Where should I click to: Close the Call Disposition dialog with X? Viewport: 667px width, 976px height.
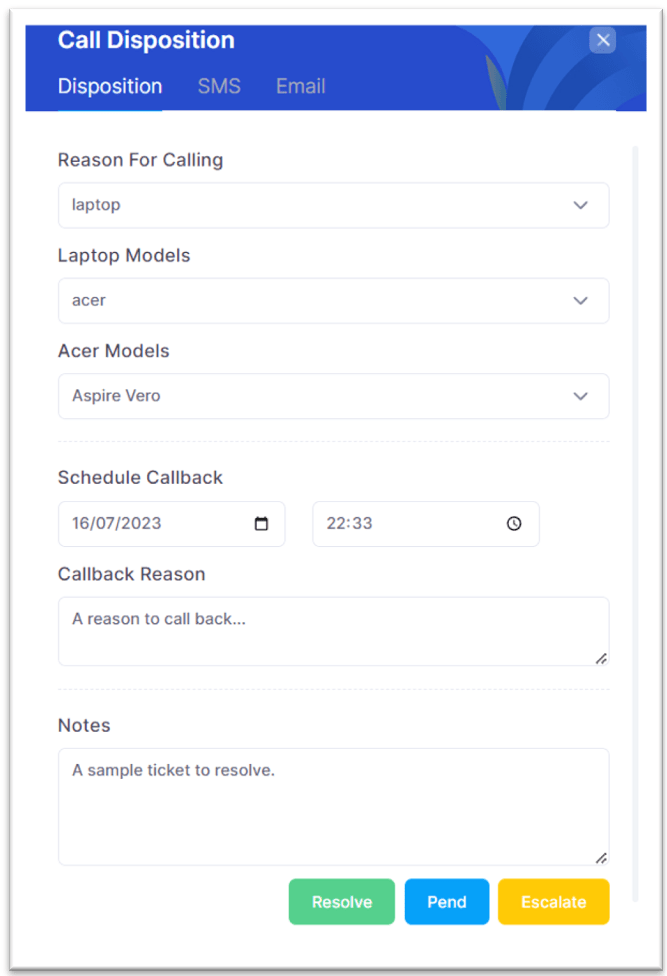tap(602, 40)
